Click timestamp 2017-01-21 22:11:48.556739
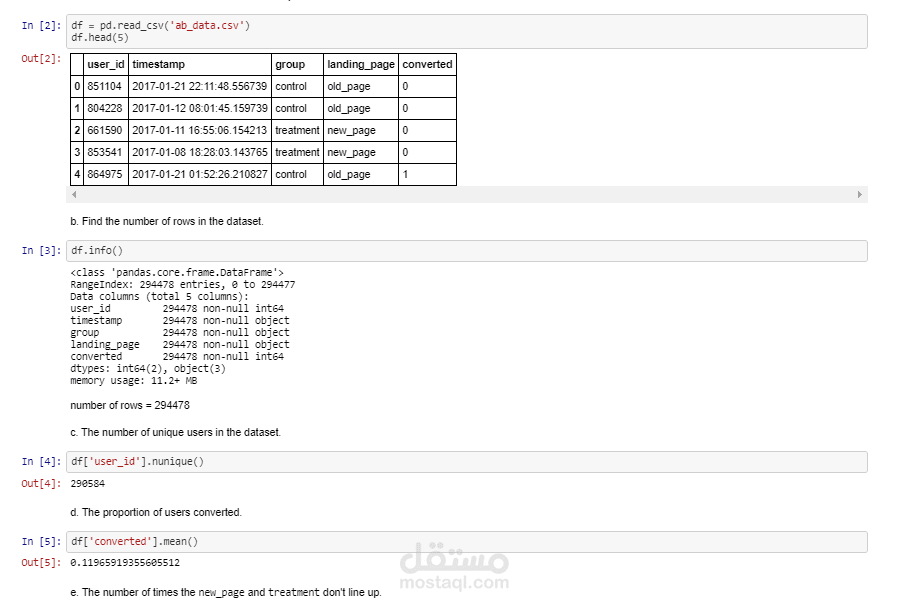The width and height of the screenshot is (910, 604). pos(200,86)
